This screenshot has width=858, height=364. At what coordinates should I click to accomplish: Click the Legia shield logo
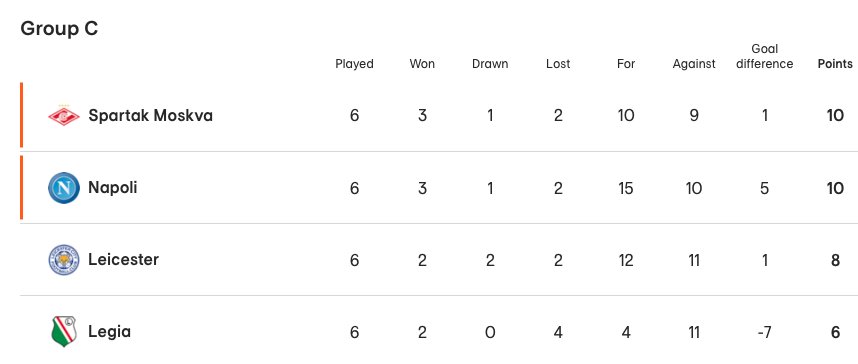point(63,332)
